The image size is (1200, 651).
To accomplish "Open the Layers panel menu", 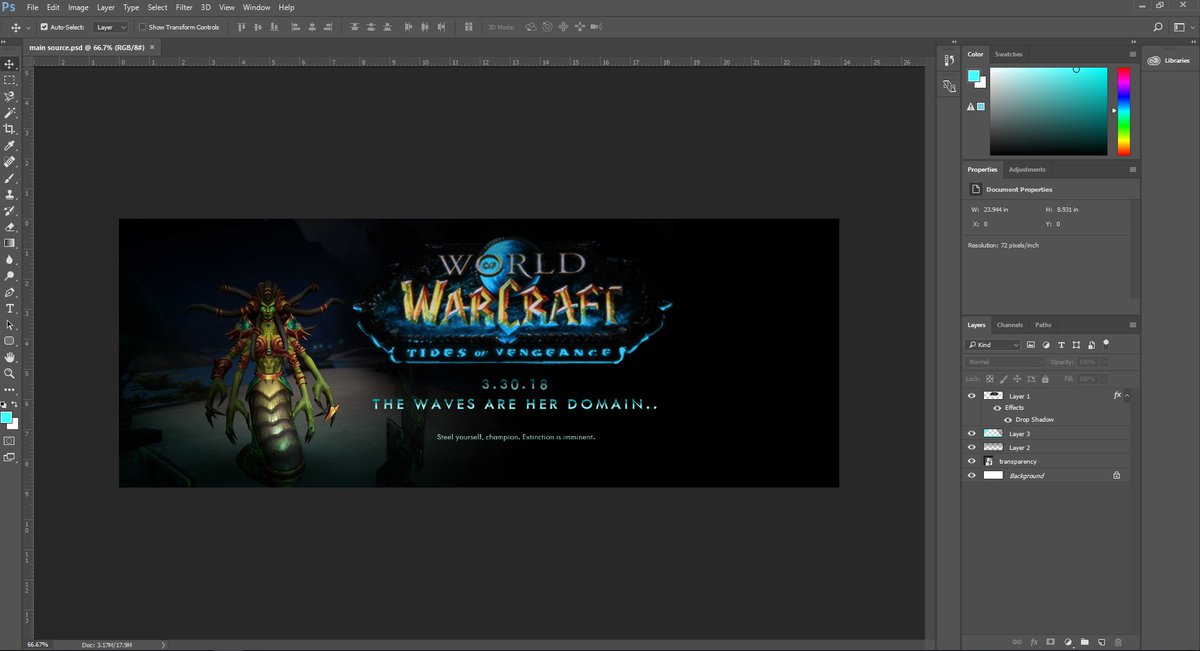I will [1132, 325].
